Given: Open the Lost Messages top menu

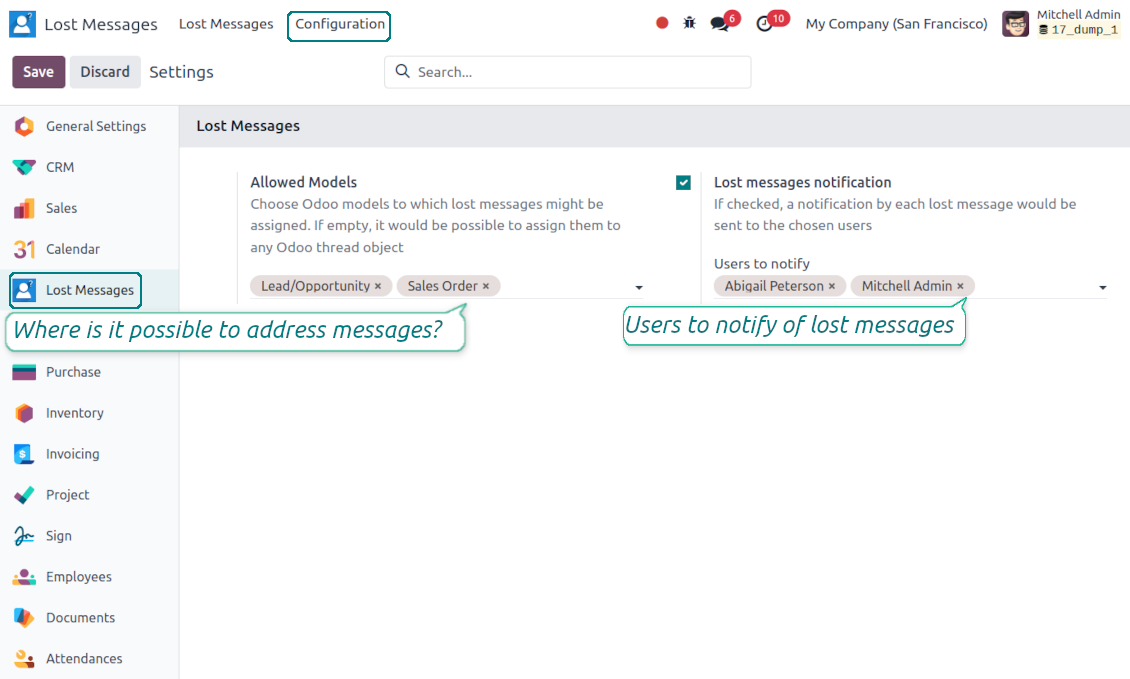Looking at the screenshot, I should 226,24.
